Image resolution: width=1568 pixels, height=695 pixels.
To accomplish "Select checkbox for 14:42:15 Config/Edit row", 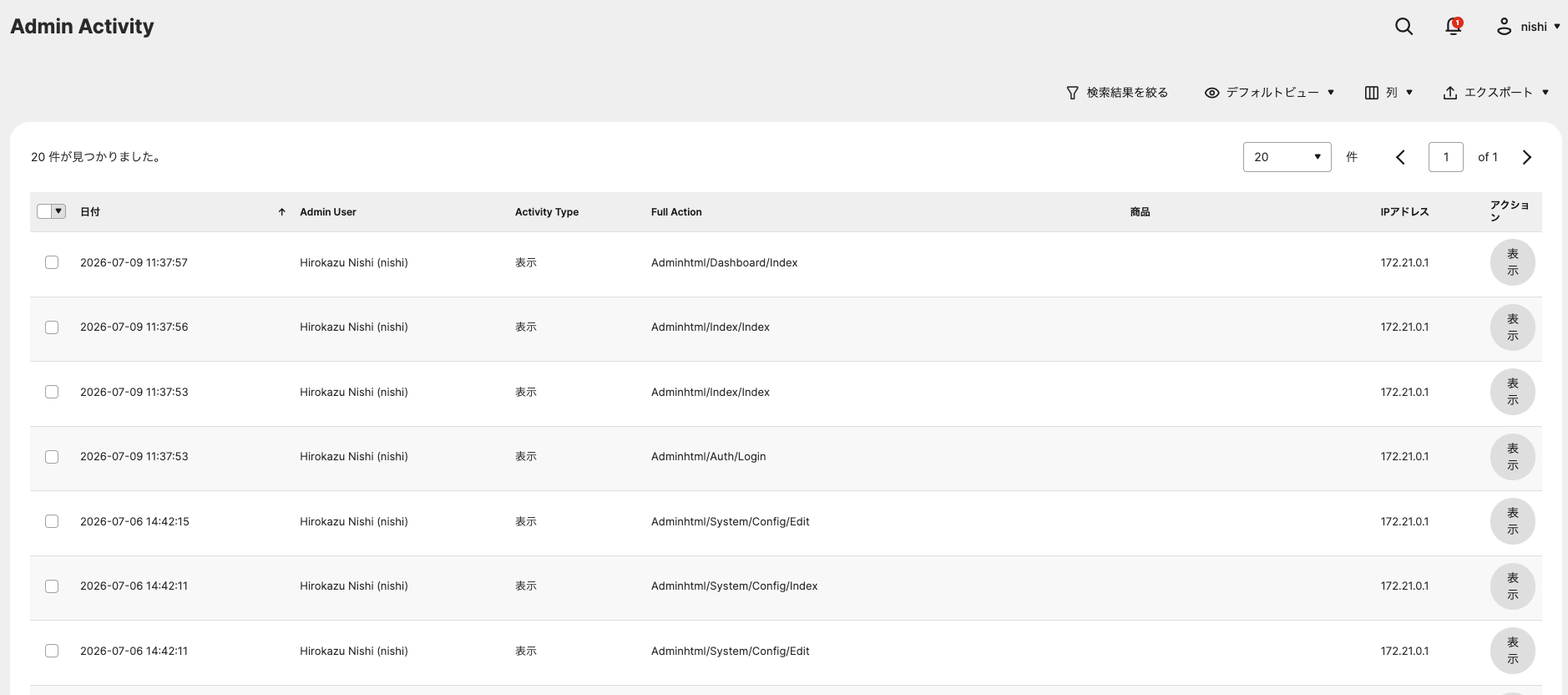I will click(52, 521).
